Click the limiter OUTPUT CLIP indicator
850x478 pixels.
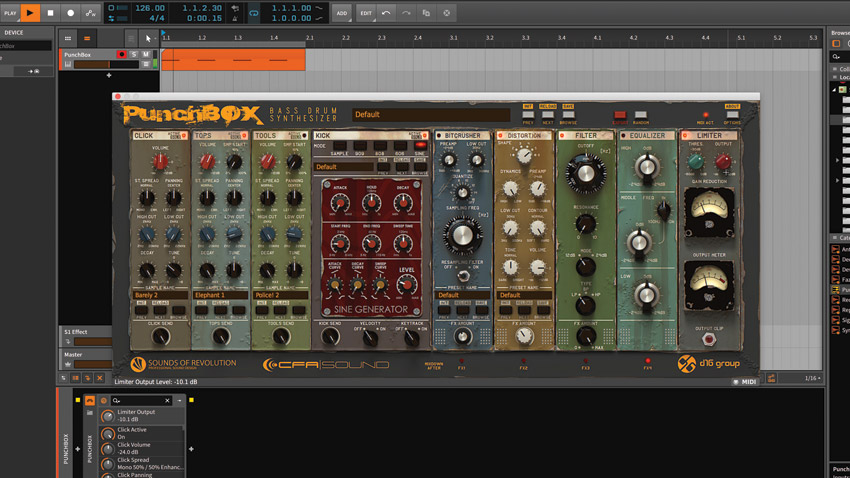coord(709,340)
